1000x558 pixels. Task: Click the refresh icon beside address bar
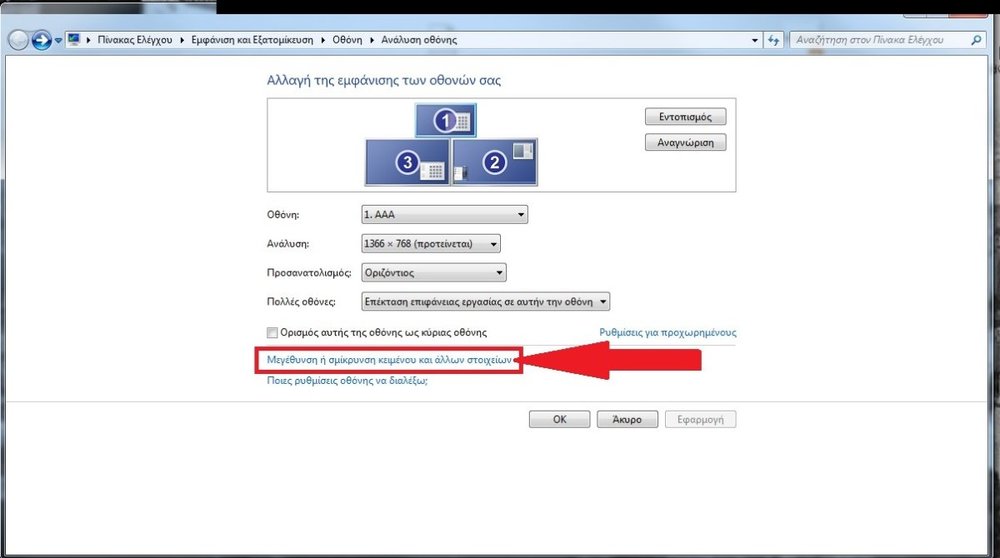click(x=773, y=40)
